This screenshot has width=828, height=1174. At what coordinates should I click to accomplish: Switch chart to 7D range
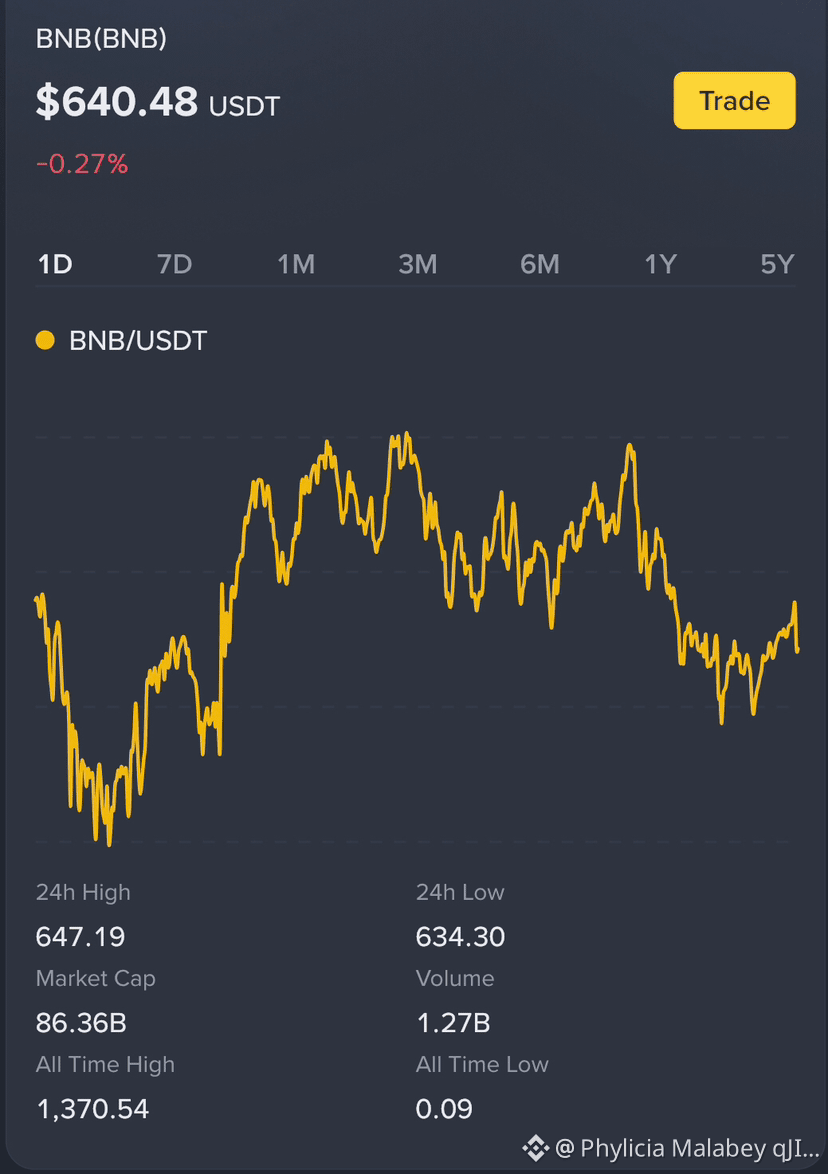(174, 264)
